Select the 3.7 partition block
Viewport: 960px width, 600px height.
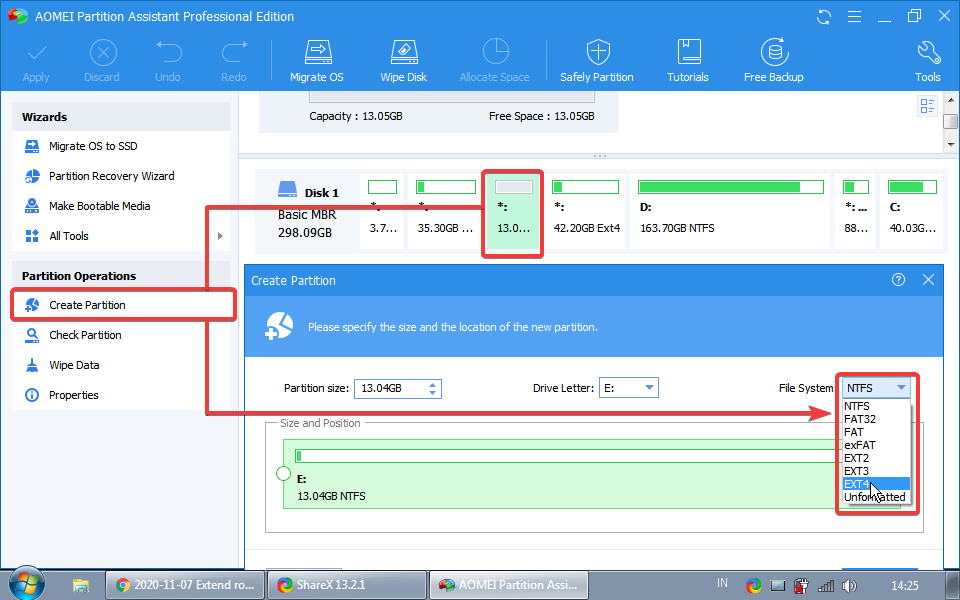[382, 212]
